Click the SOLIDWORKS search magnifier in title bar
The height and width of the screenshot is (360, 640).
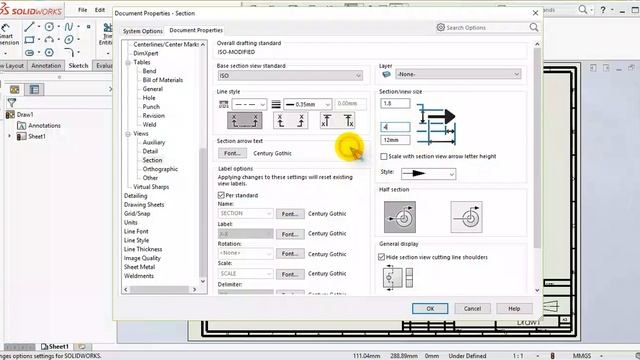coord(582,9)
